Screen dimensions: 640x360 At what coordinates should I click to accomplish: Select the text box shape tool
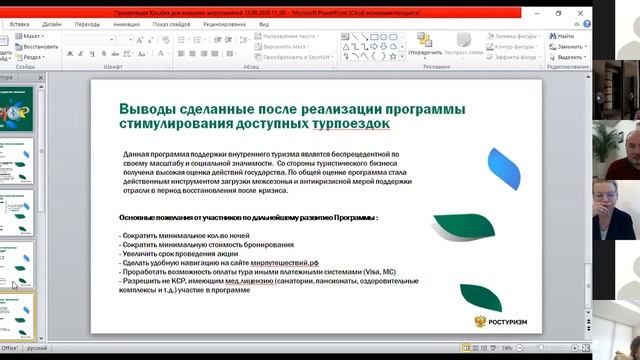(345, 37)
